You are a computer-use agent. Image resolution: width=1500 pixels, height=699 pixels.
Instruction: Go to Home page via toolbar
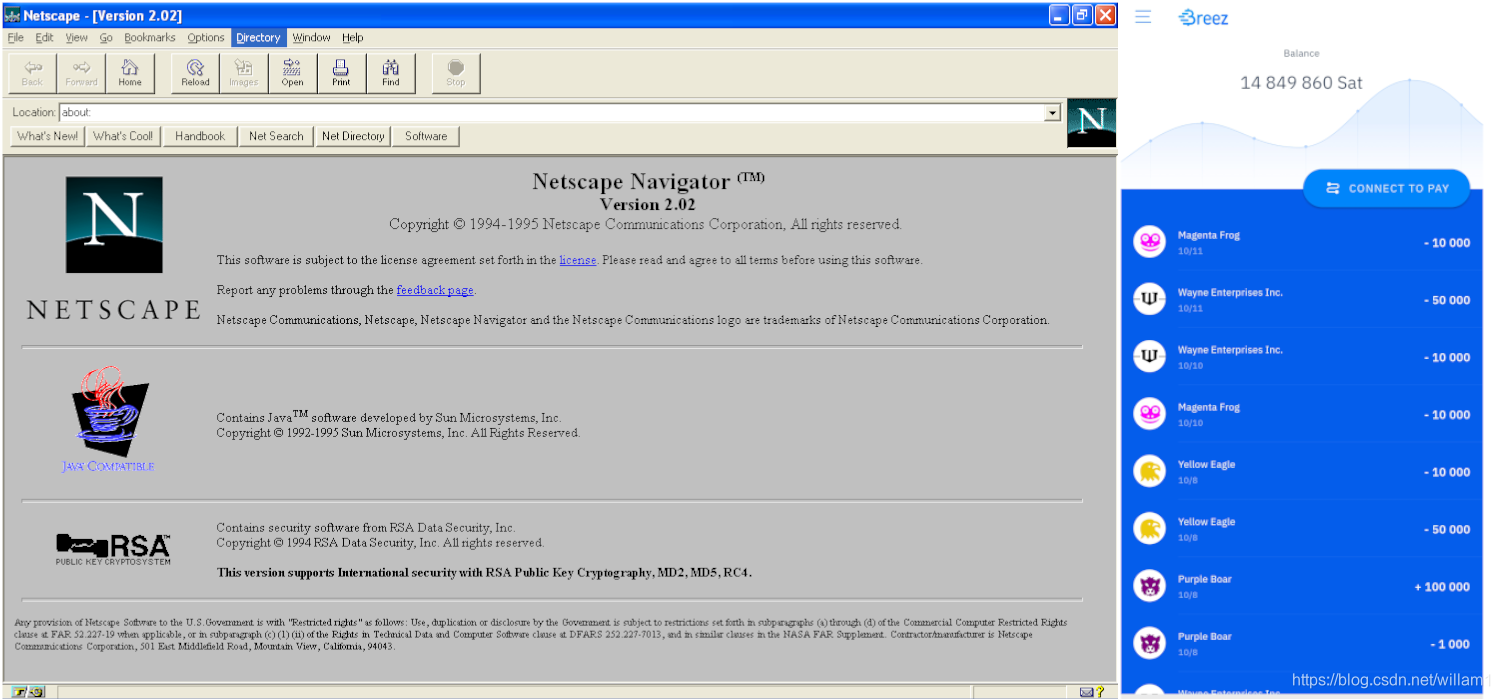tap(130, 73)
